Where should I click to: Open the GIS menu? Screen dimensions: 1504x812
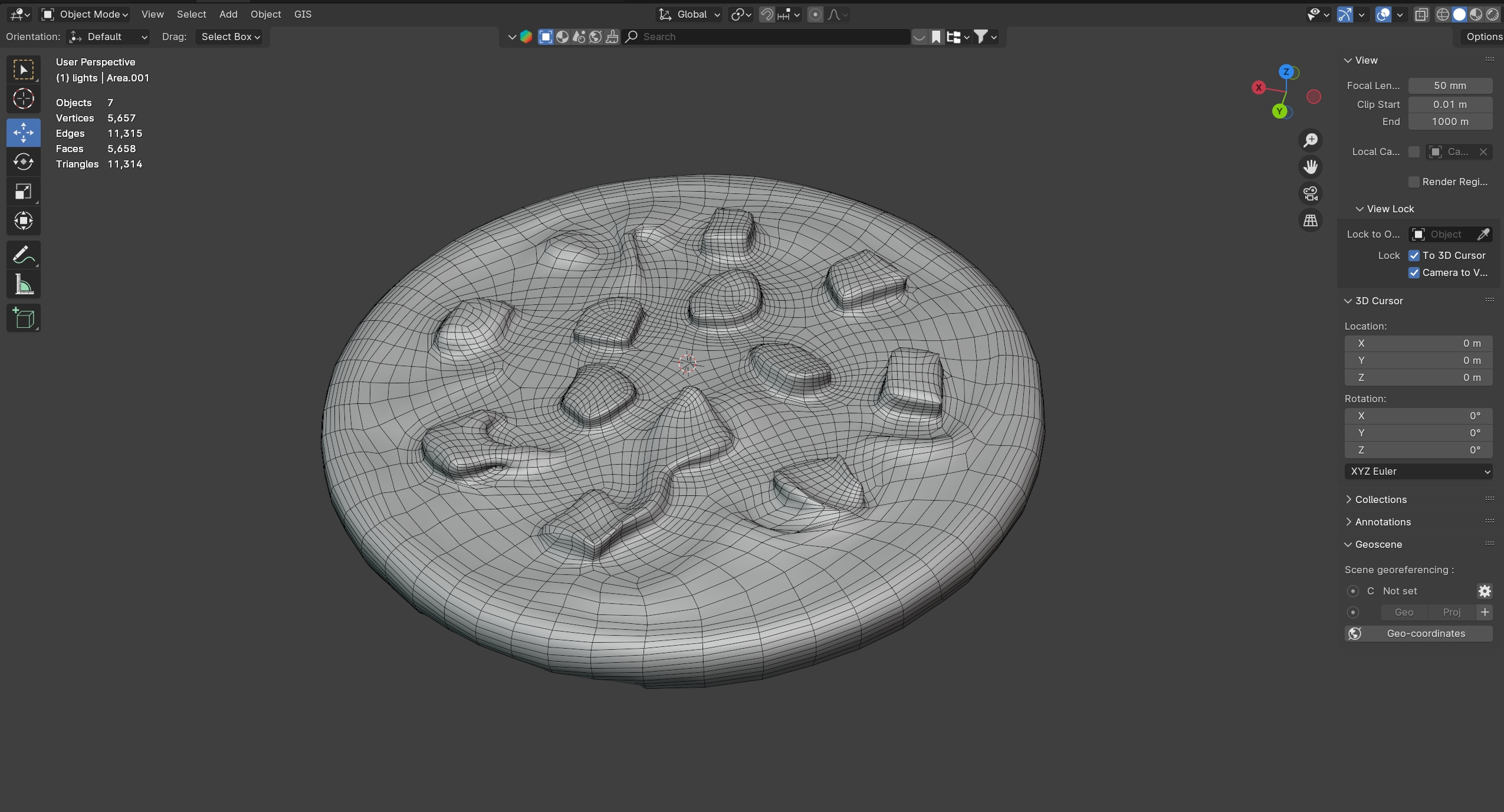(x=303, y=14)
